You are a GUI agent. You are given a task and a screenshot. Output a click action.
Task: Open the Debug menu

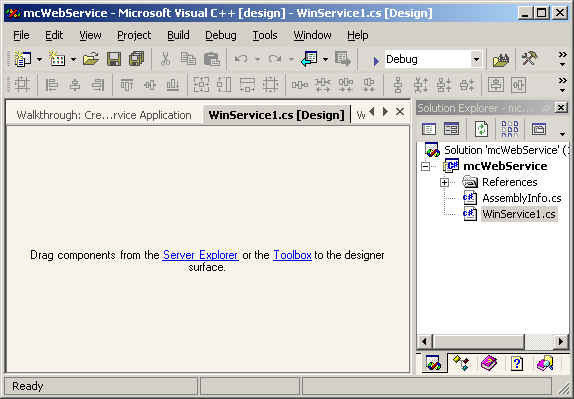pyautogui.click(x=221, y=35)
